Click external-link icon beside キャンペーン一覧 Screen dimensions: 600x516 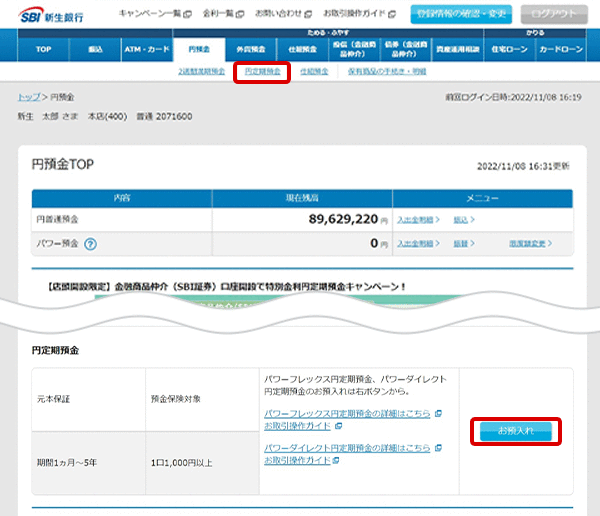[x=186, y=14]
